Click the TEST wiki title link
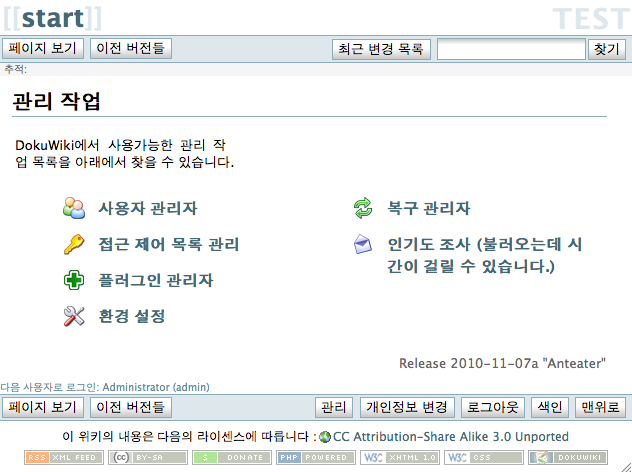This screenshot has height=472, width=632. coord(590,19)
